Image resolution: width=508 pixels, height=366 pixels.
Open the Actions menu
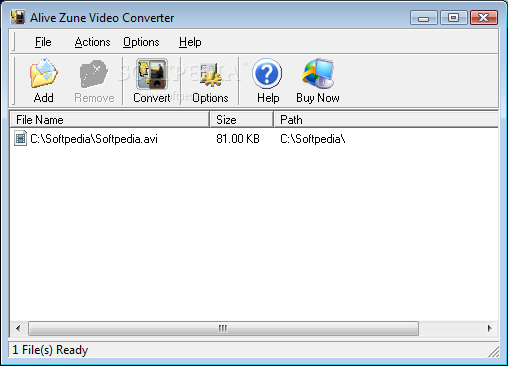tap(92, 42)
